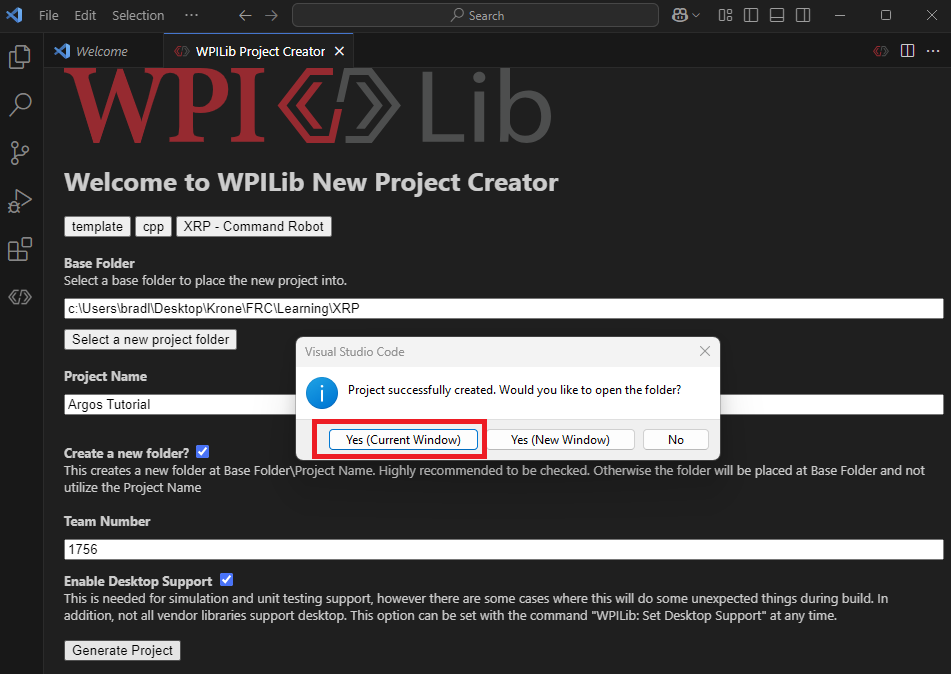Click the Generate Project button
951x674 pixels.
(122, 650)
